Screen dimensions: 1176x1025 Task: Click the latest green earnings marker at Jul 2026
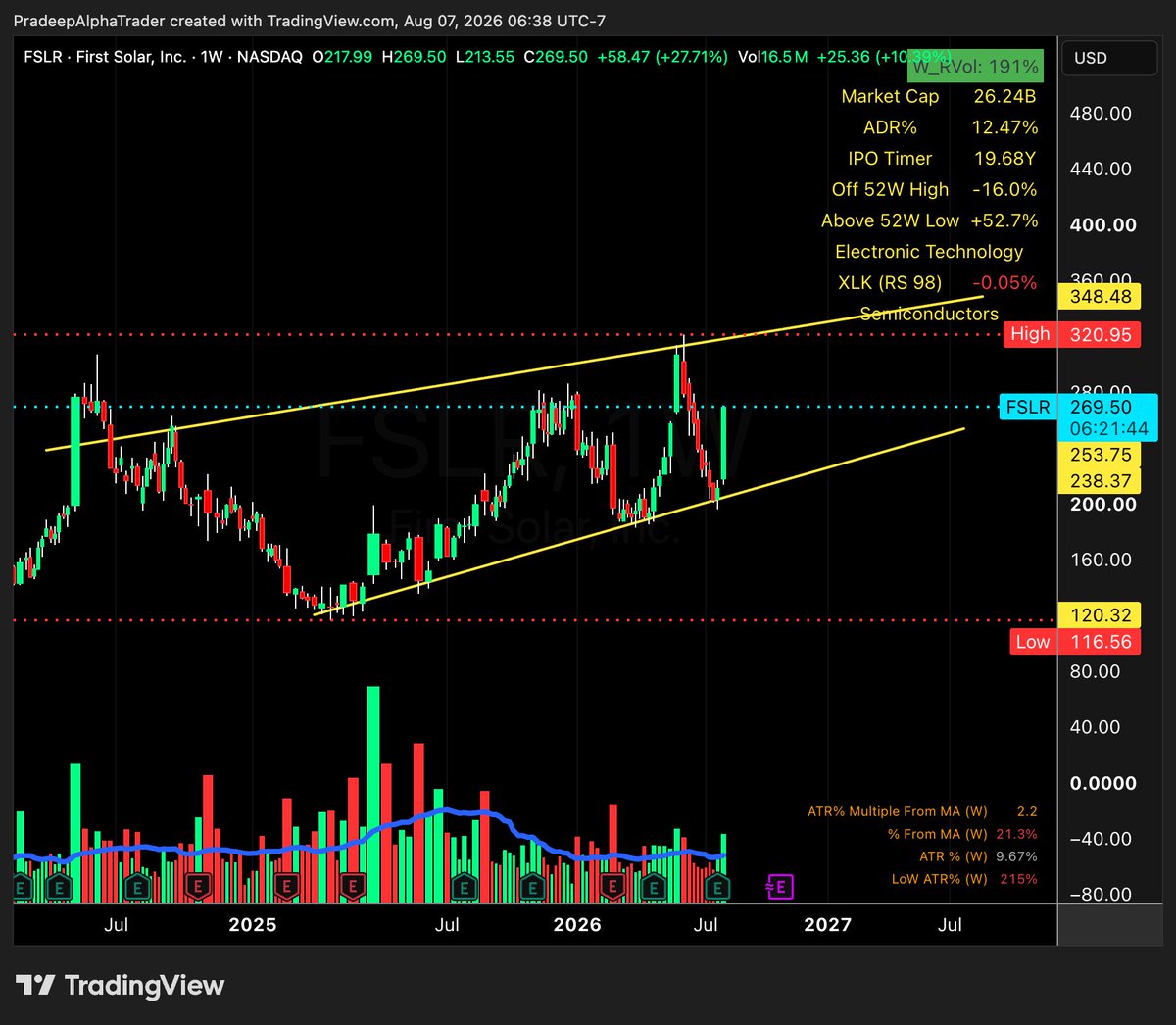pyautogui.click(x=717, y=889)
